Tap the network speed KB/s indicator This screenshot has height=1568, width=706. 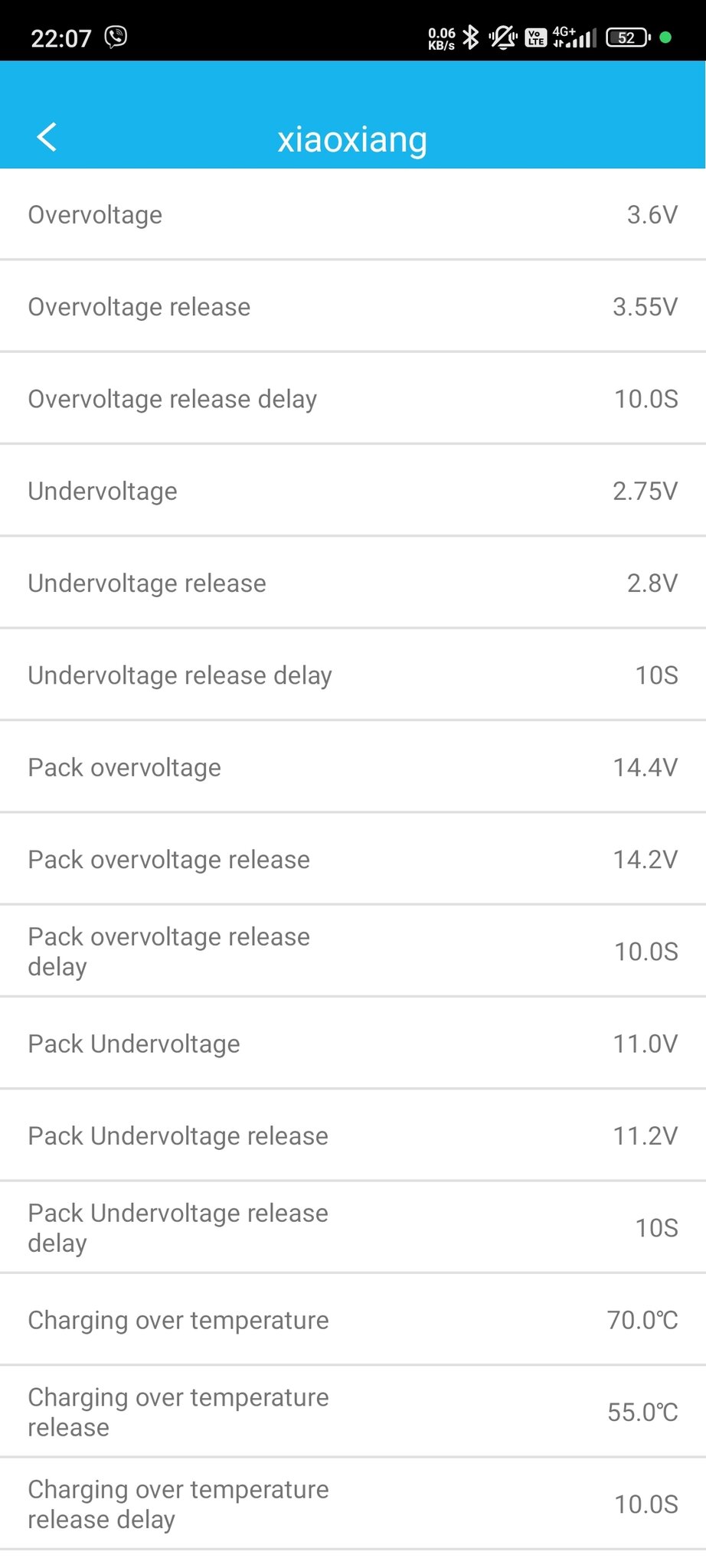(441, 38)
